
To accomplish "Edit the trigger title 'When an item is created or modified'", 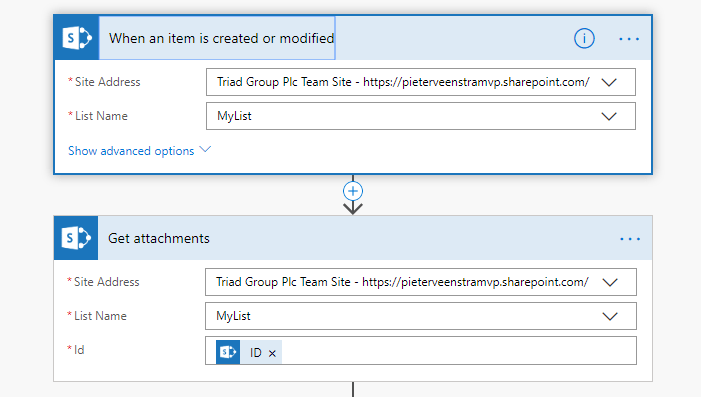I will 217,38.
